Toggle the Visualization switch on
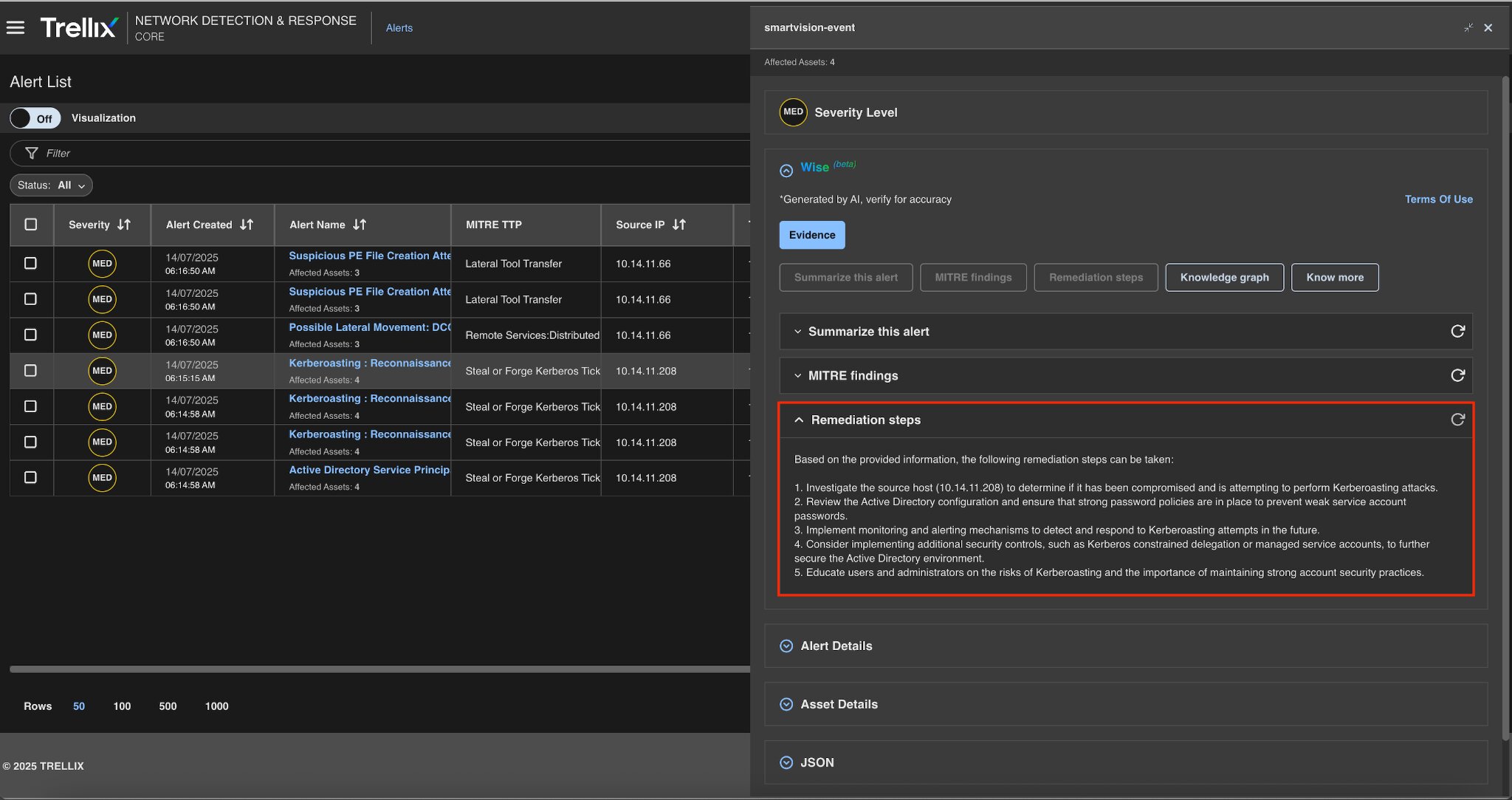Screen dimensions: 1512x800 [x=35, y=118]
